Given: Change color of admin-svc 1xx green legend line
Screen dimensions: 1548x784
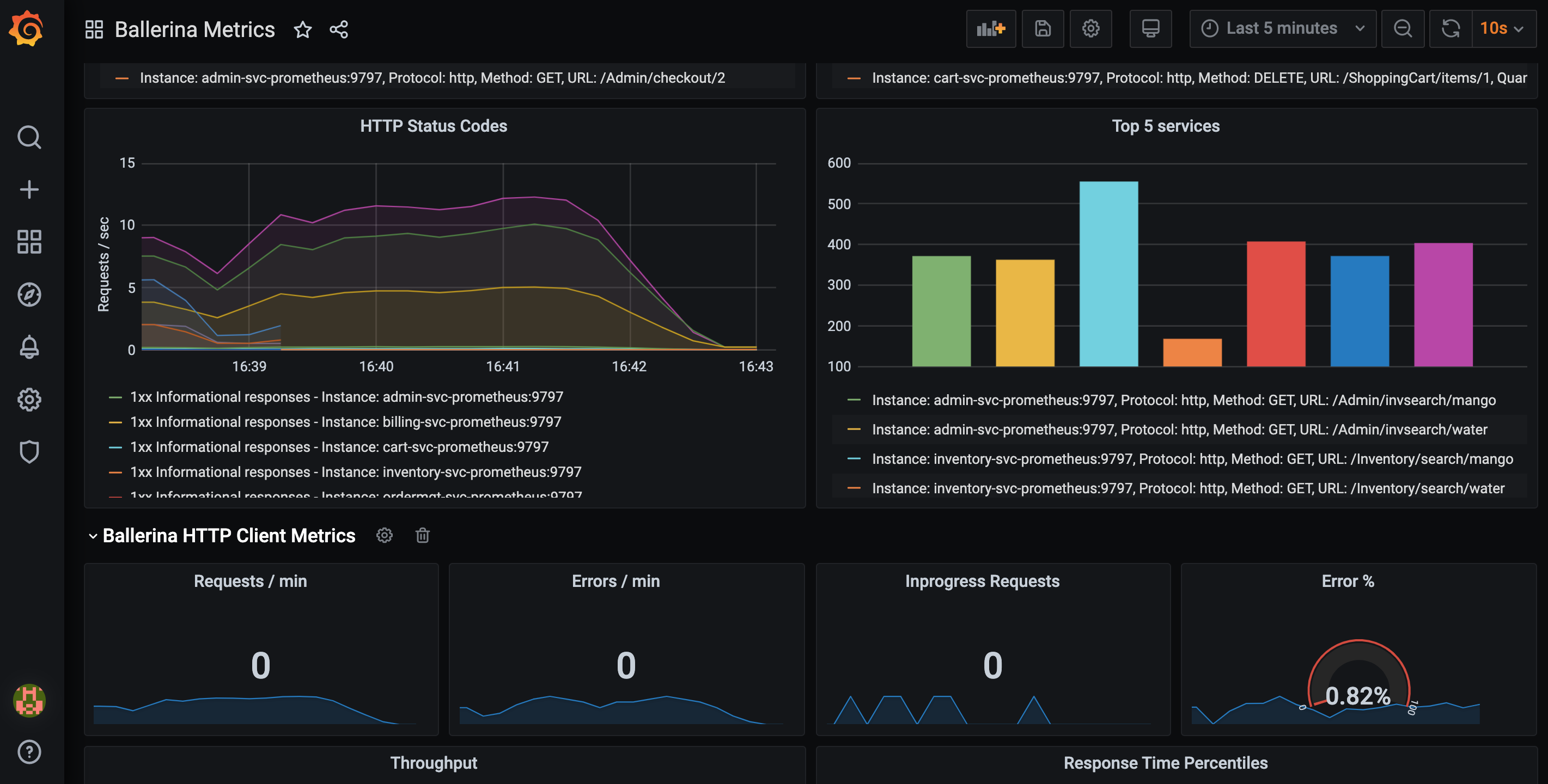Looking at the screenshot, I should (115, 397).
